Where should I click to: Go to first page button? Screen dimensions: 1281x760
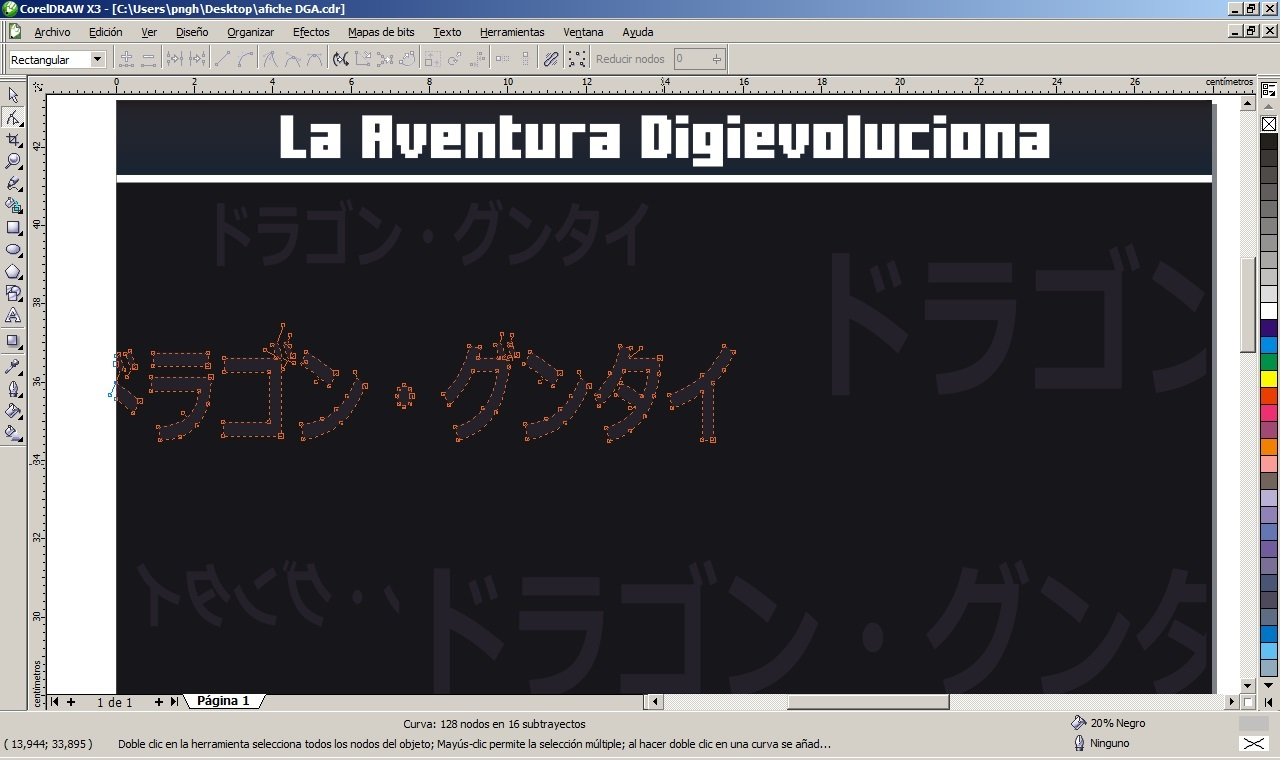coord(54,702)
